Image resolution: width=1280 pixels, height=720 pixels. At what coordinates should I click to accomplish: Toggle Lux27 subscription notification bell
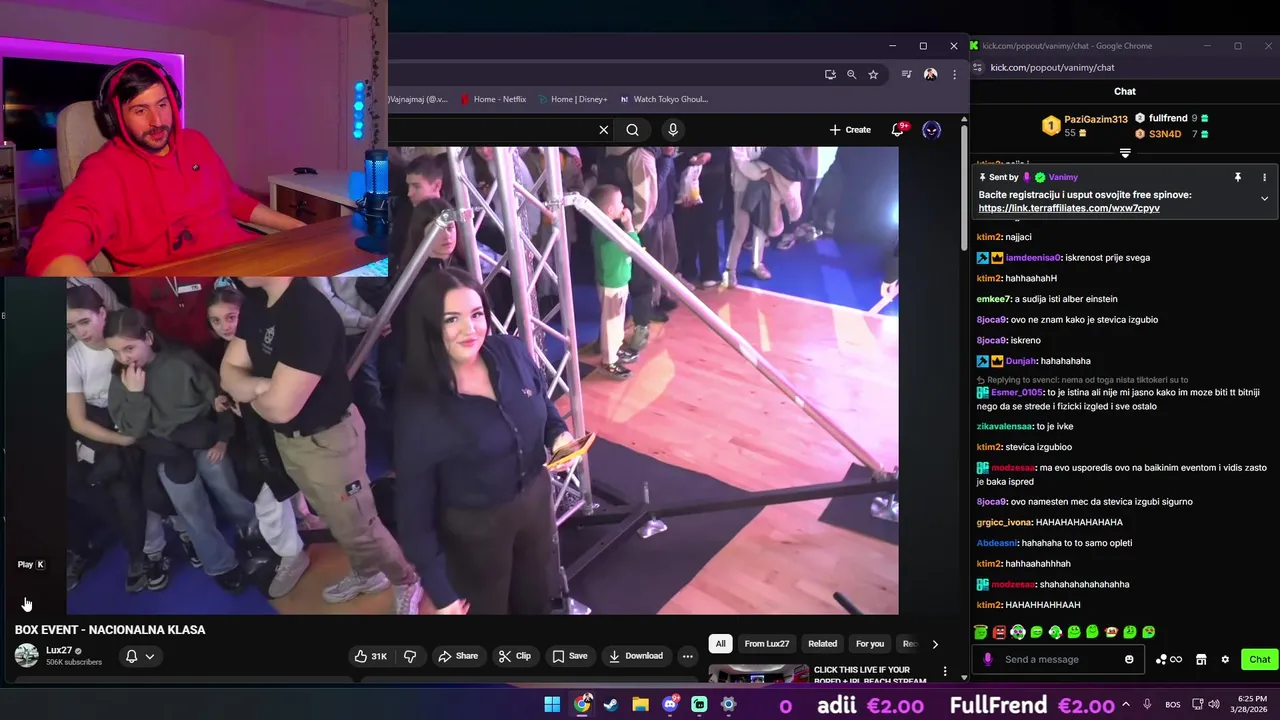click(x=131, y=656)
